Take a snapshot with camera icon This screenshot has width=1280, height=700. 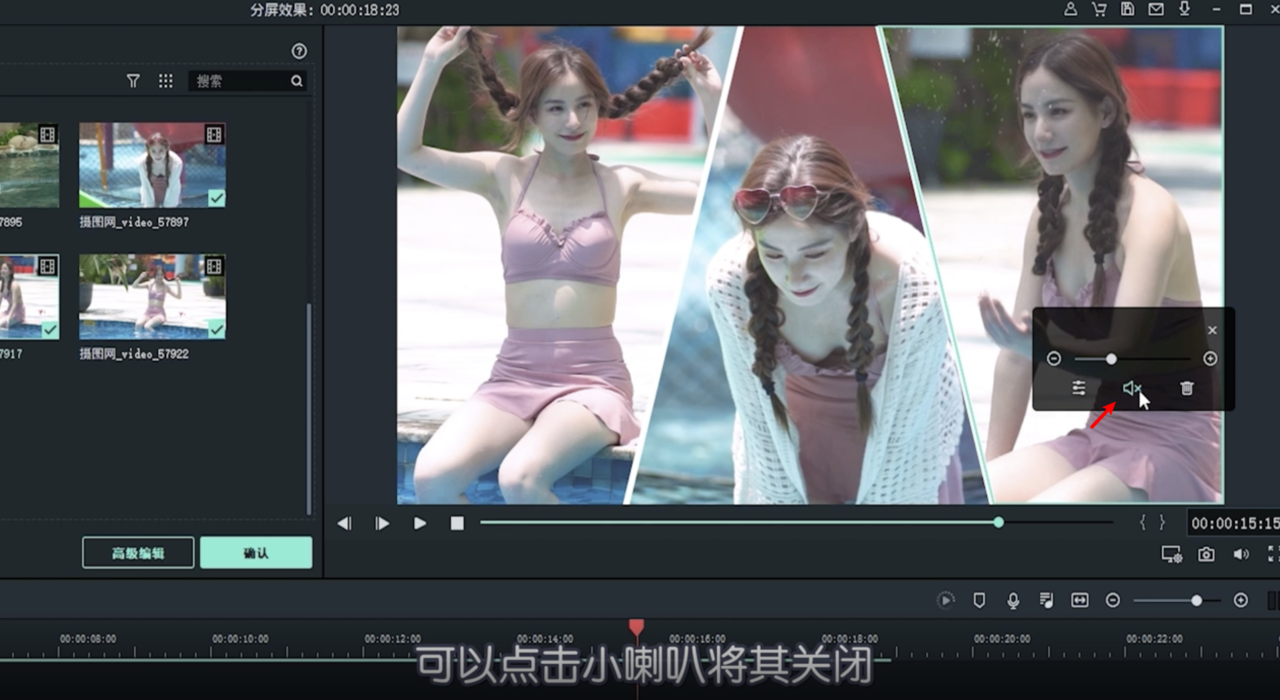1207,554
